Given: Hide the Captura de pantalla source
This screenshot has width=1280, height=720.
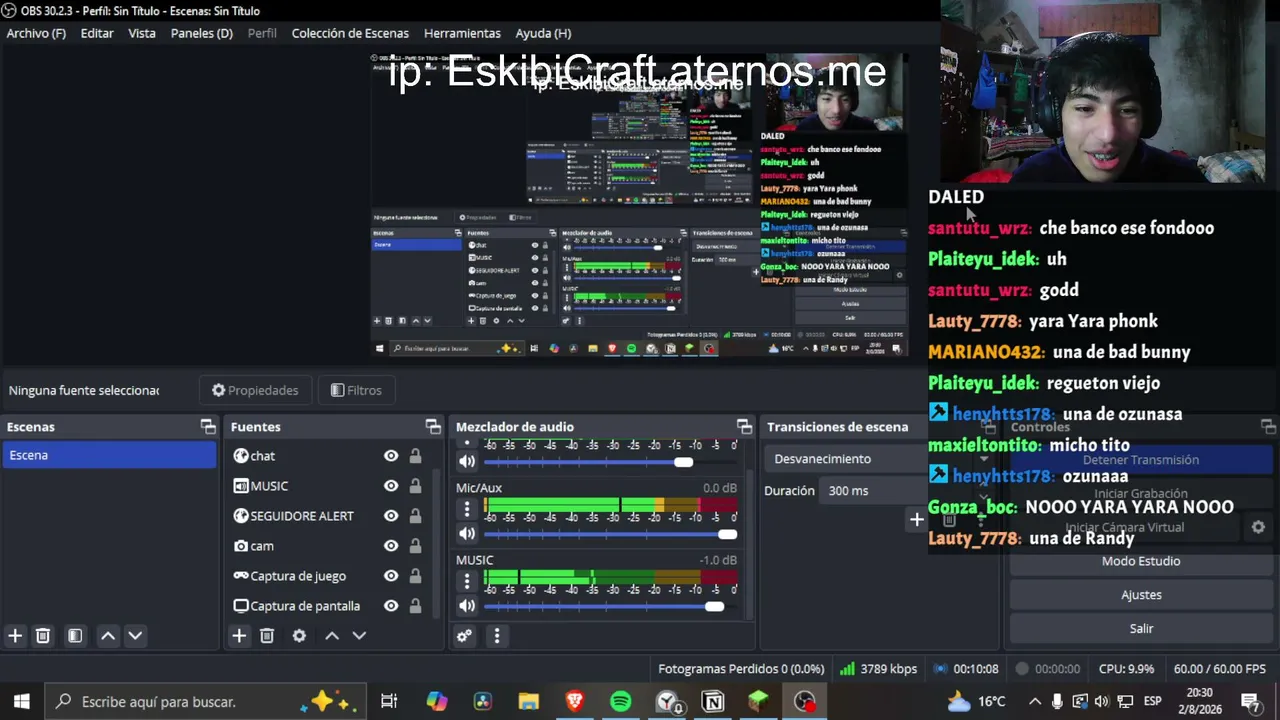Looking at the screenshot, I should pyautogui.click(x=391, y=606).
